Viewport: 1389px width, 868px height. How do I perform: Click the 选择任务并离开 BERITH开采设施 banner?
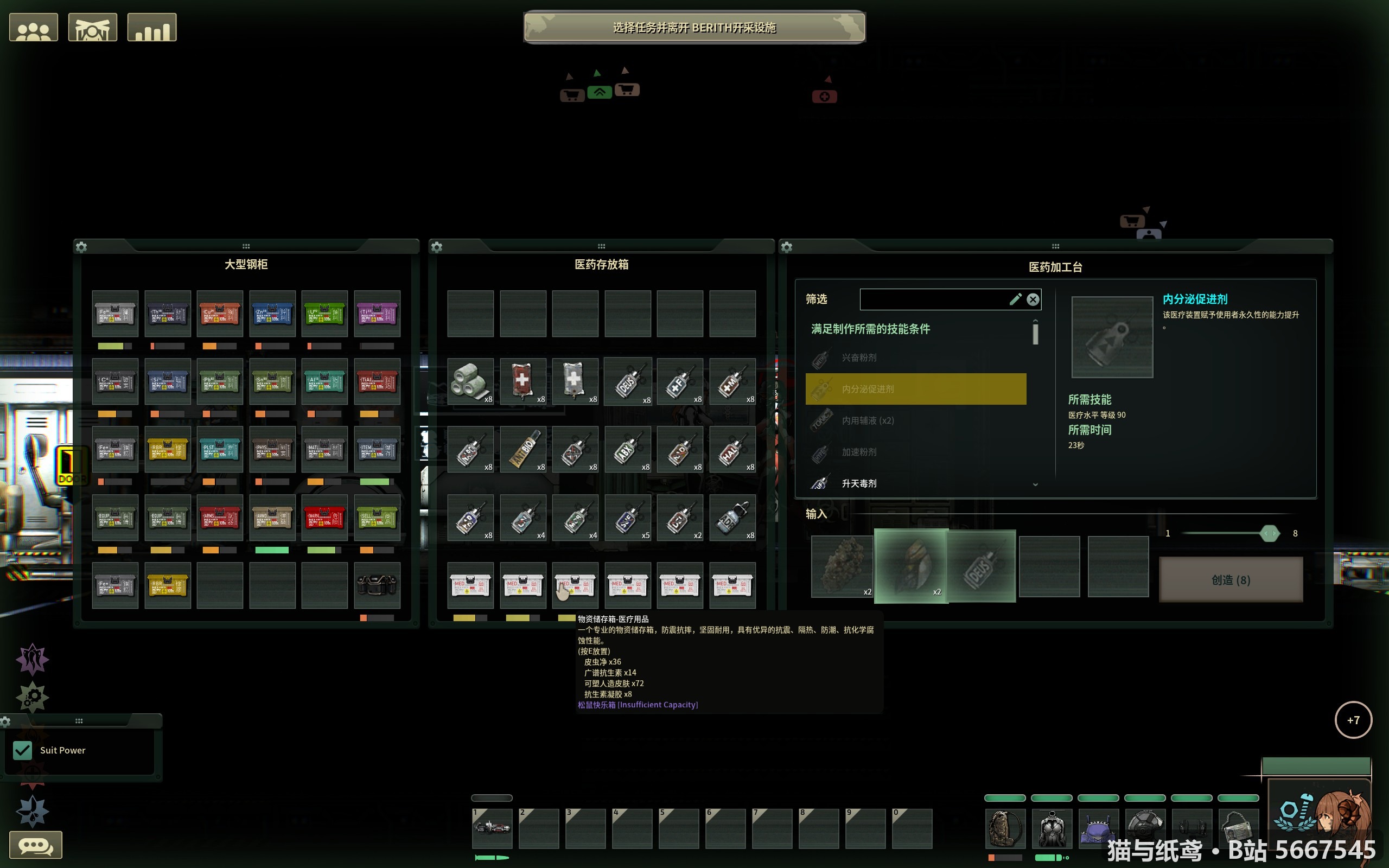click(694, 28)
